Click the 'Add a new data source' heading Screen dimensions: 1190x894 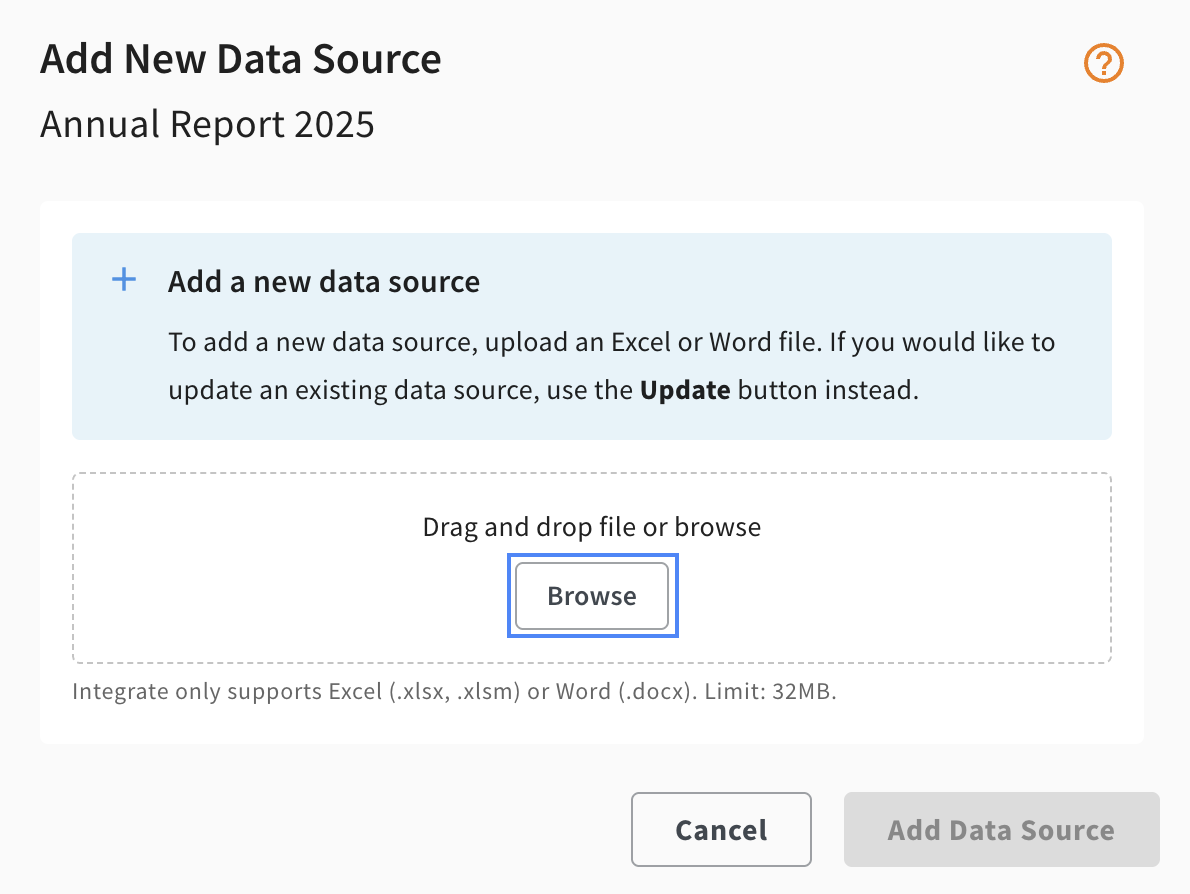(324, 282)
